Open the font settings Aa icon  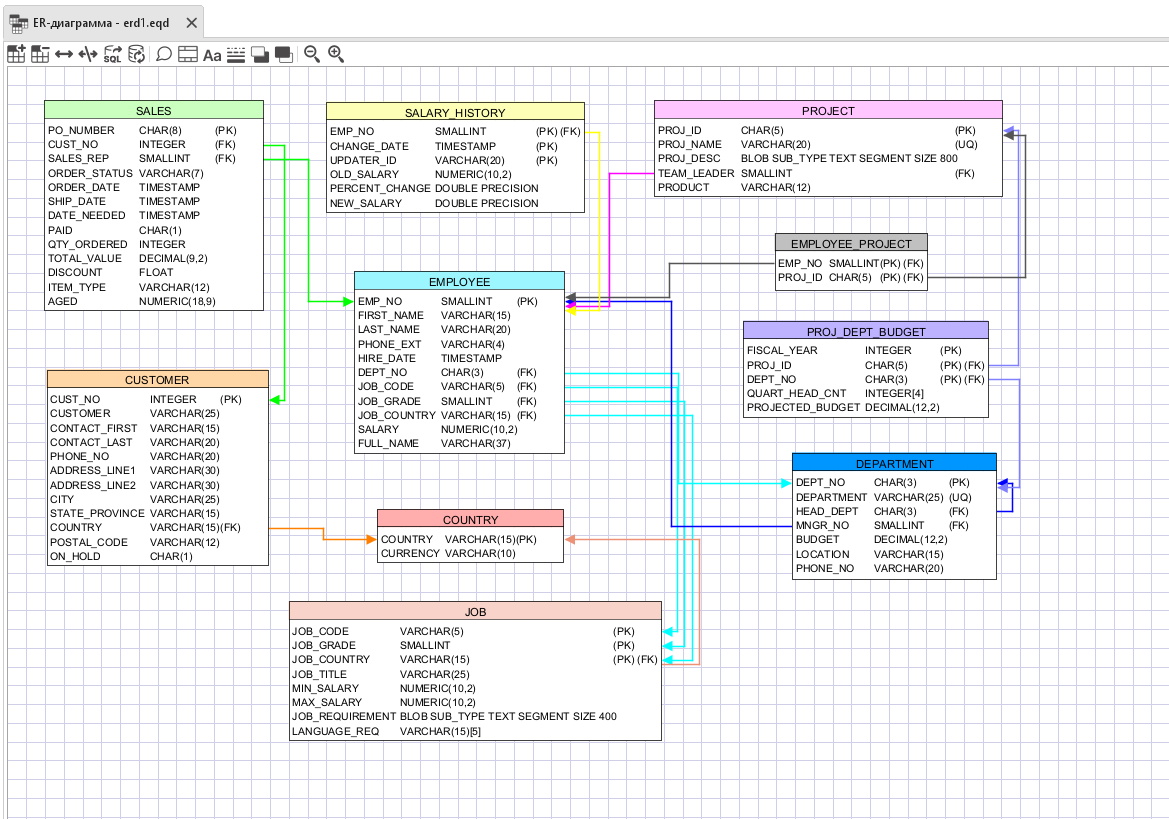point(212,54)
